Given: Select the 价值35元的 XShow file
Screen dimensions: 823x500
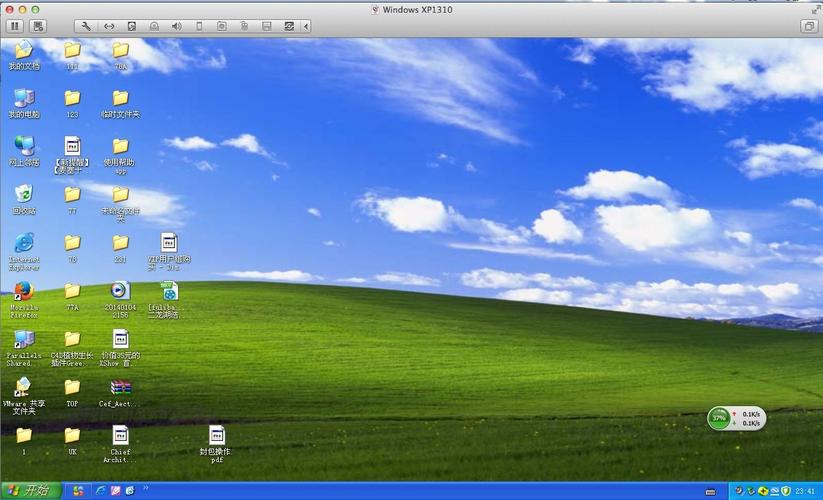Looking at the screenshot, I should [120, 348].
